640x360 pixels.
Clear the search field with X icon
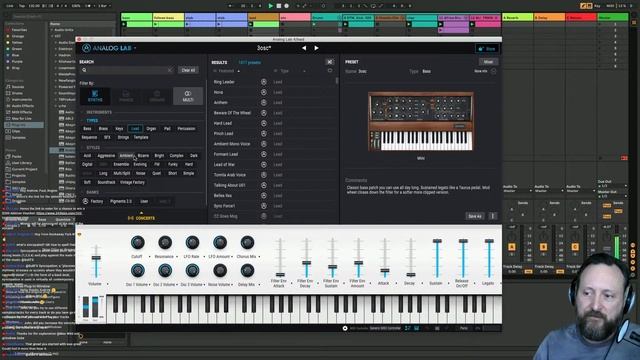point(170,70)
